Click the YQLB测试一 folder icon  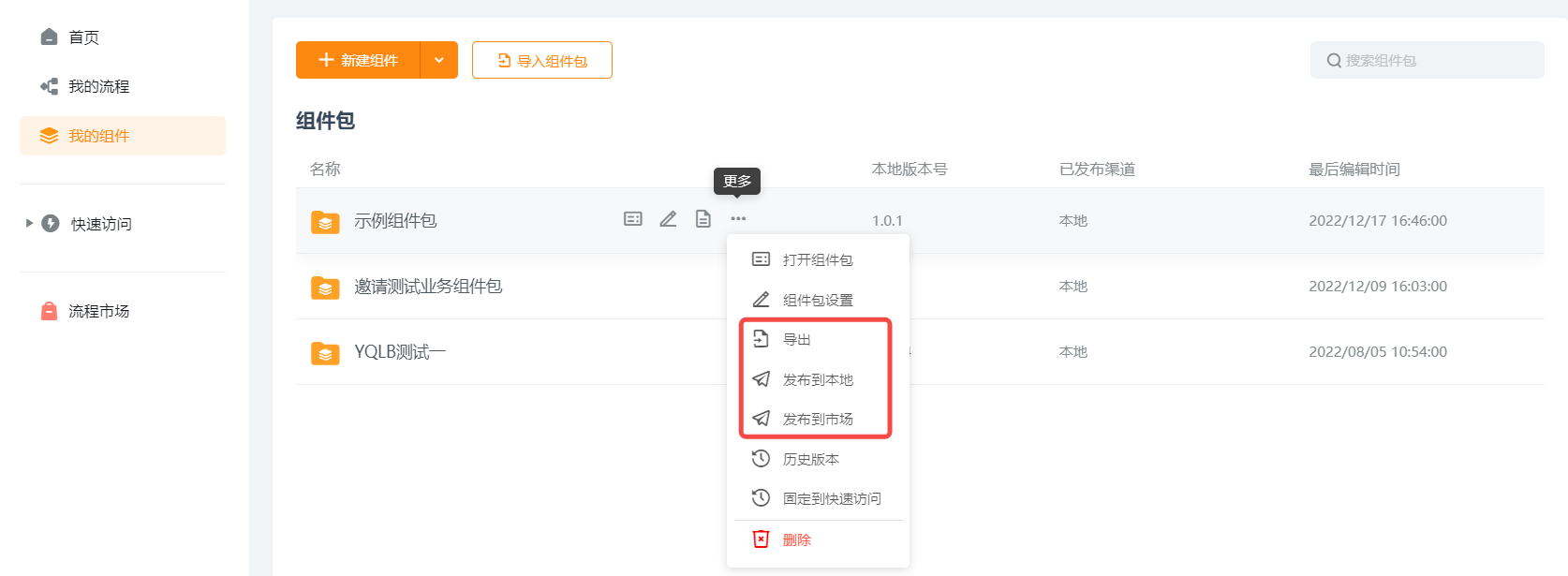click(x=325, y=352)
